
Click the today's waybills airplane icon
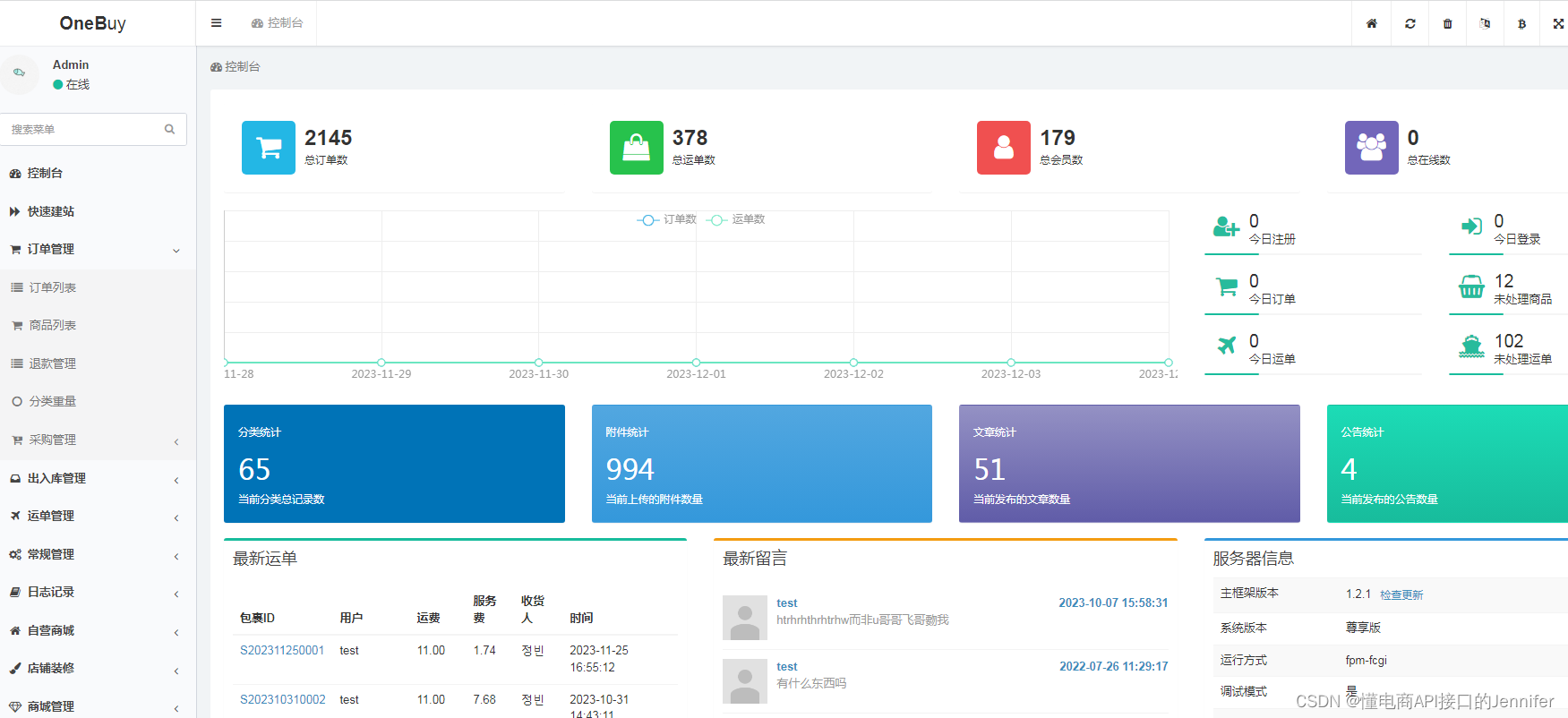tap(1227, 345)
